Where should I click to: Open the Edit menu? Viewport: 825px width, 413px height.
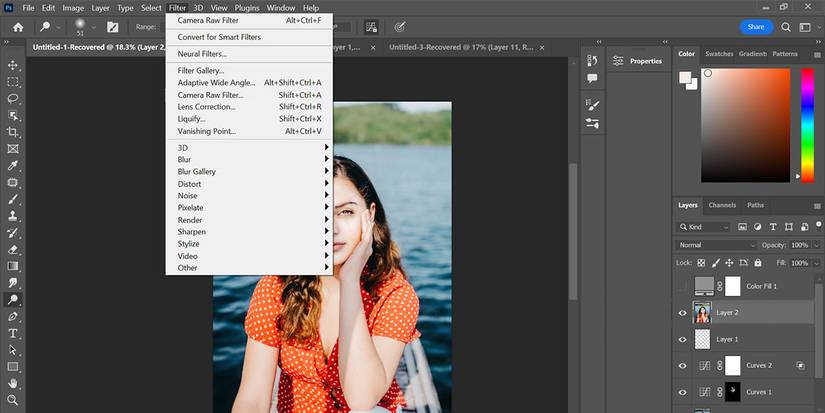click(48, 8)
